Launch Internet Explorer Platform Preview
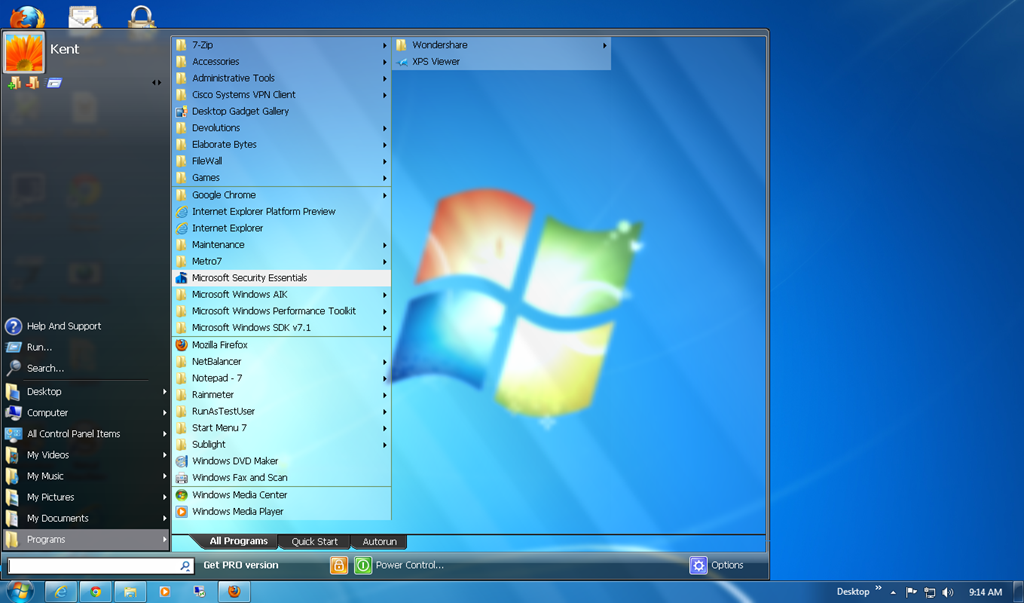1024x603 pixels. coord(281,212)
